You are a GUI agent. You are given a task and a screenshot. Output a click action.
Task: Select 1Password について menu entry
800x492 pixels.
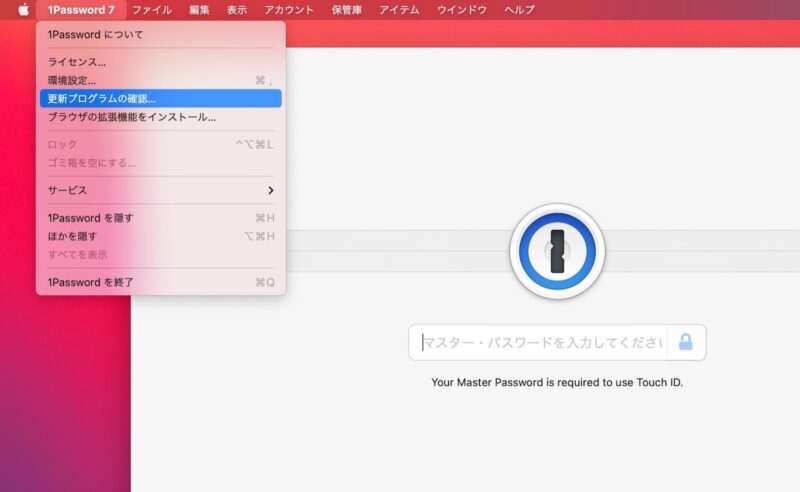(x=160, y=35)
